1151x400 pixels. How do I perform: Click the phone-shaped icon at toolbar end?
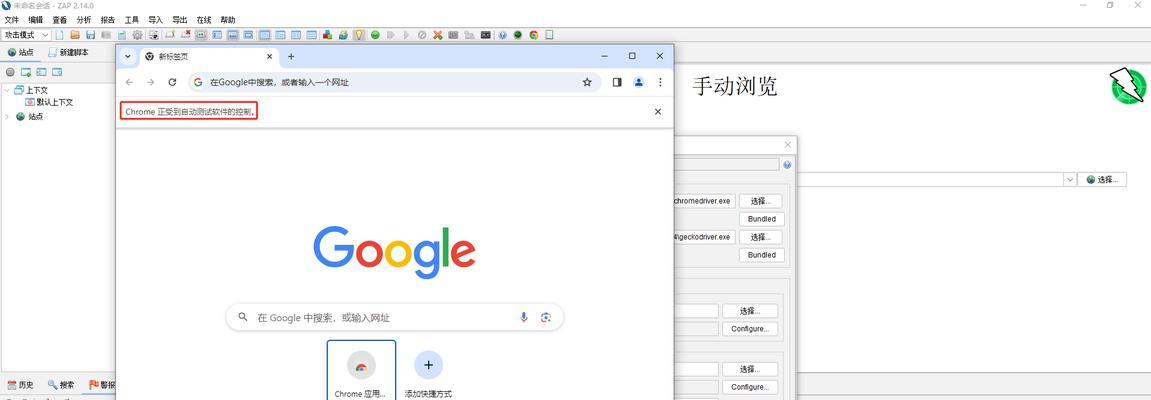[x=549, y=34]
